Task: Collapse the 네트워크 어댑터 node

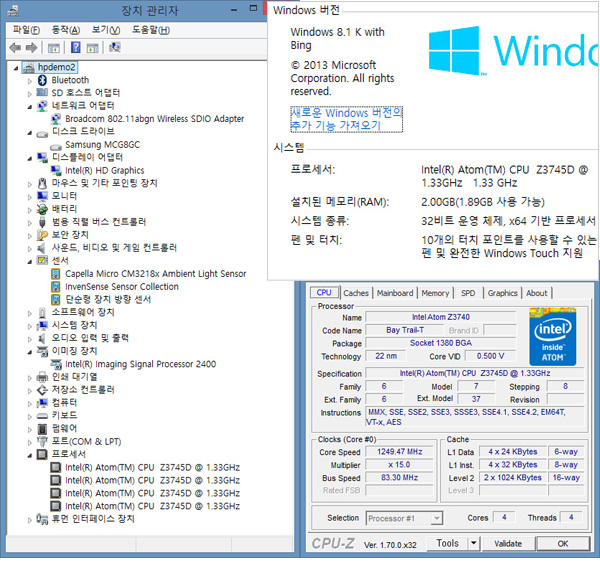Action: tap(30, 107)
